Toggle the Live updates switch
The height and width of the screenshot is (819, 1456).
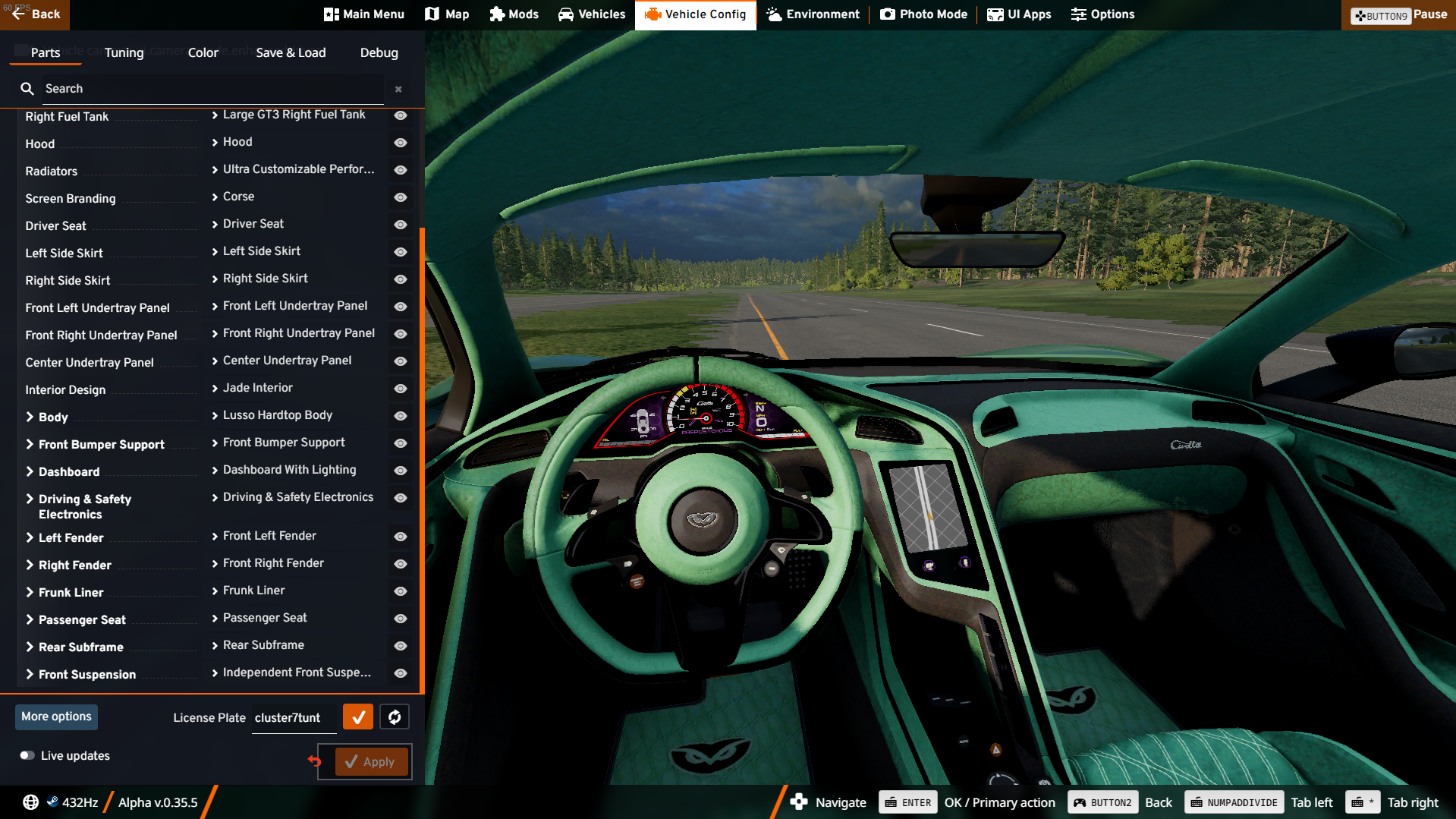tap(27, 755)
